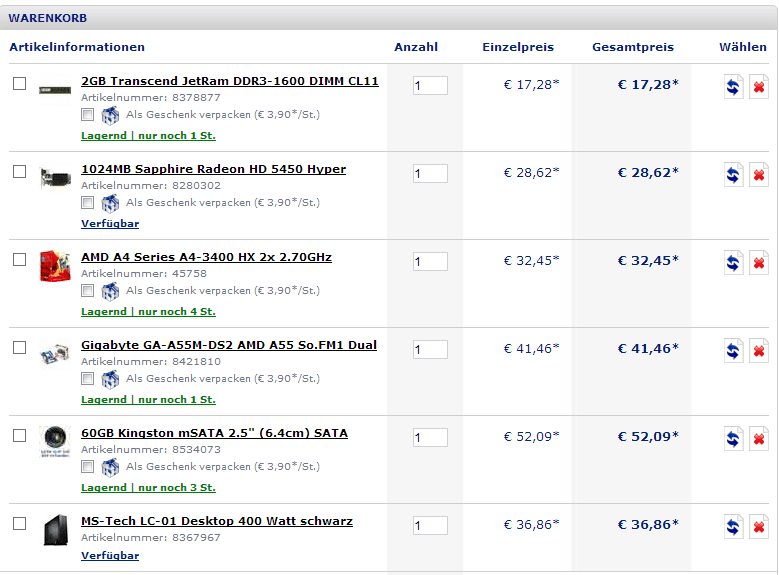
Task: Click gift box icon under Gigabyte GA-A55M
Action: point(110,379)
